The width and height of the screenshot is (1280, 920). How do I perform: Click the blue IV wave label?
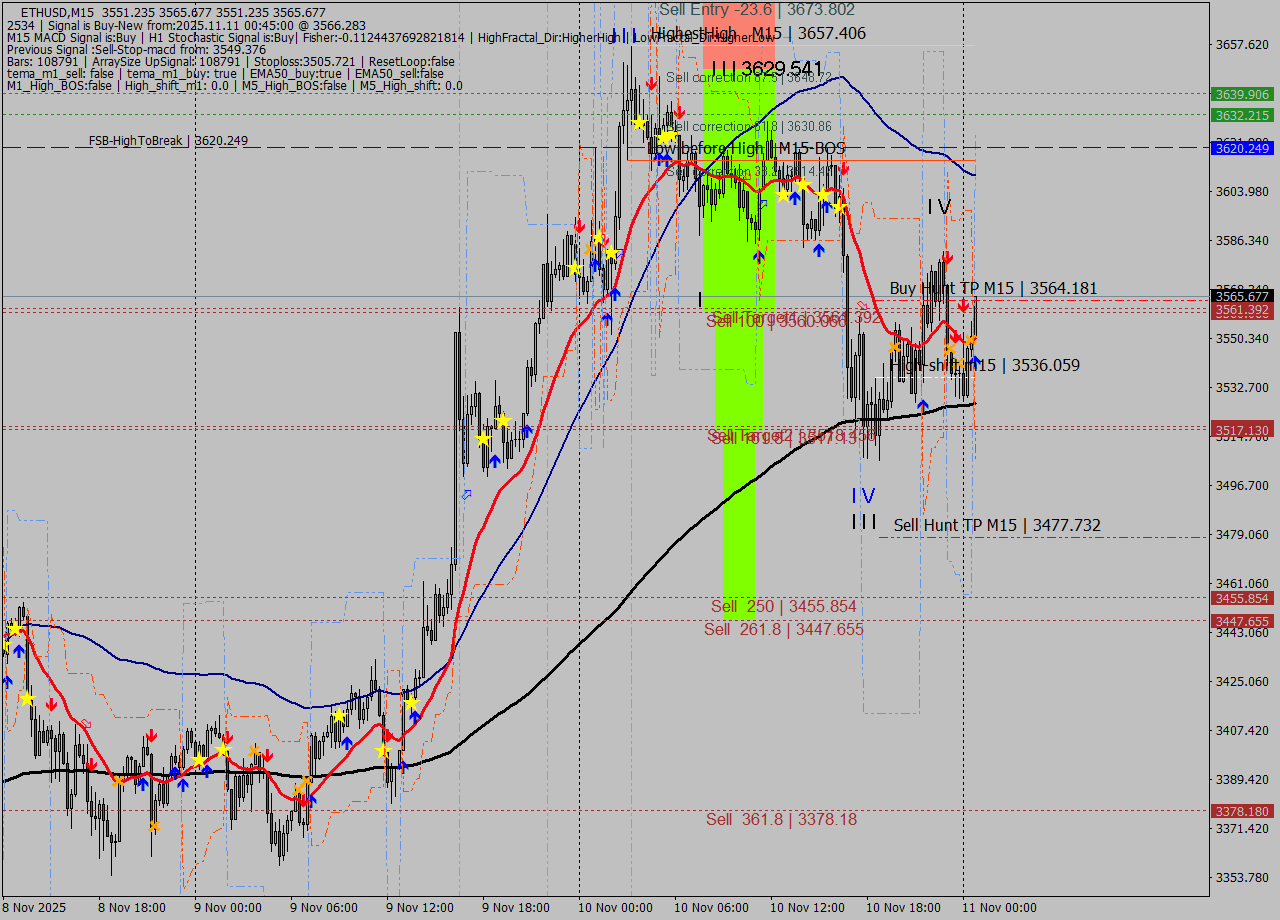coord(863,496)
